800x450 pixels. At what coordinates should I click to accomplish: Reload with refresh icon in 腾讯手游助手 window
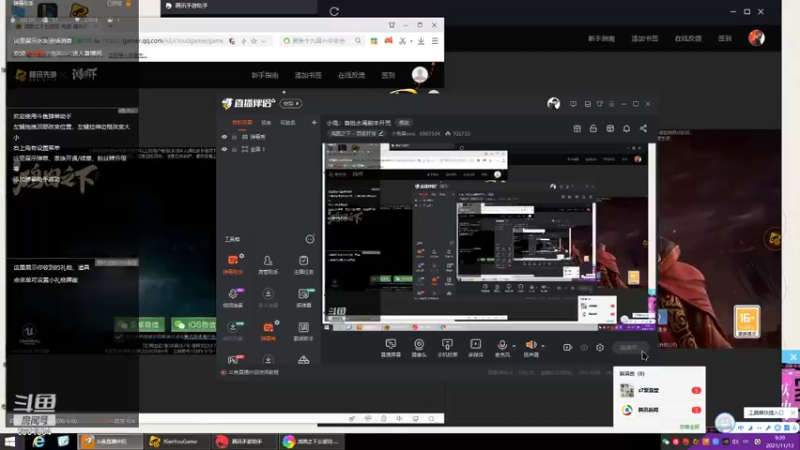point(334,11)
